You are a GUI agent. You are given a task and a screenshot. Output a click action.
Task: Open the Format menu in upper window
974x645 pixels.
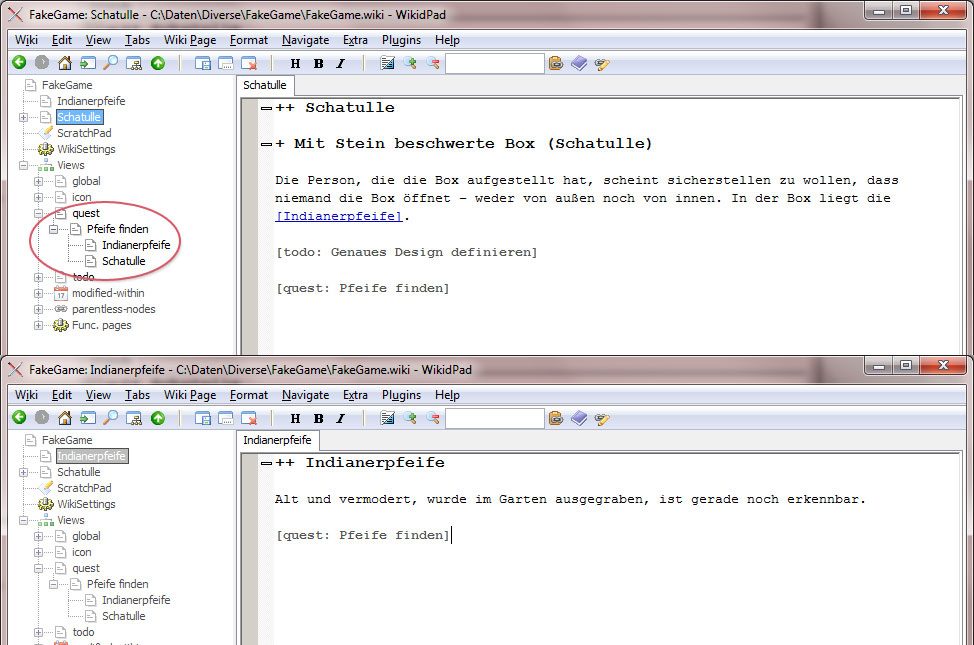(x=248, y=40)
